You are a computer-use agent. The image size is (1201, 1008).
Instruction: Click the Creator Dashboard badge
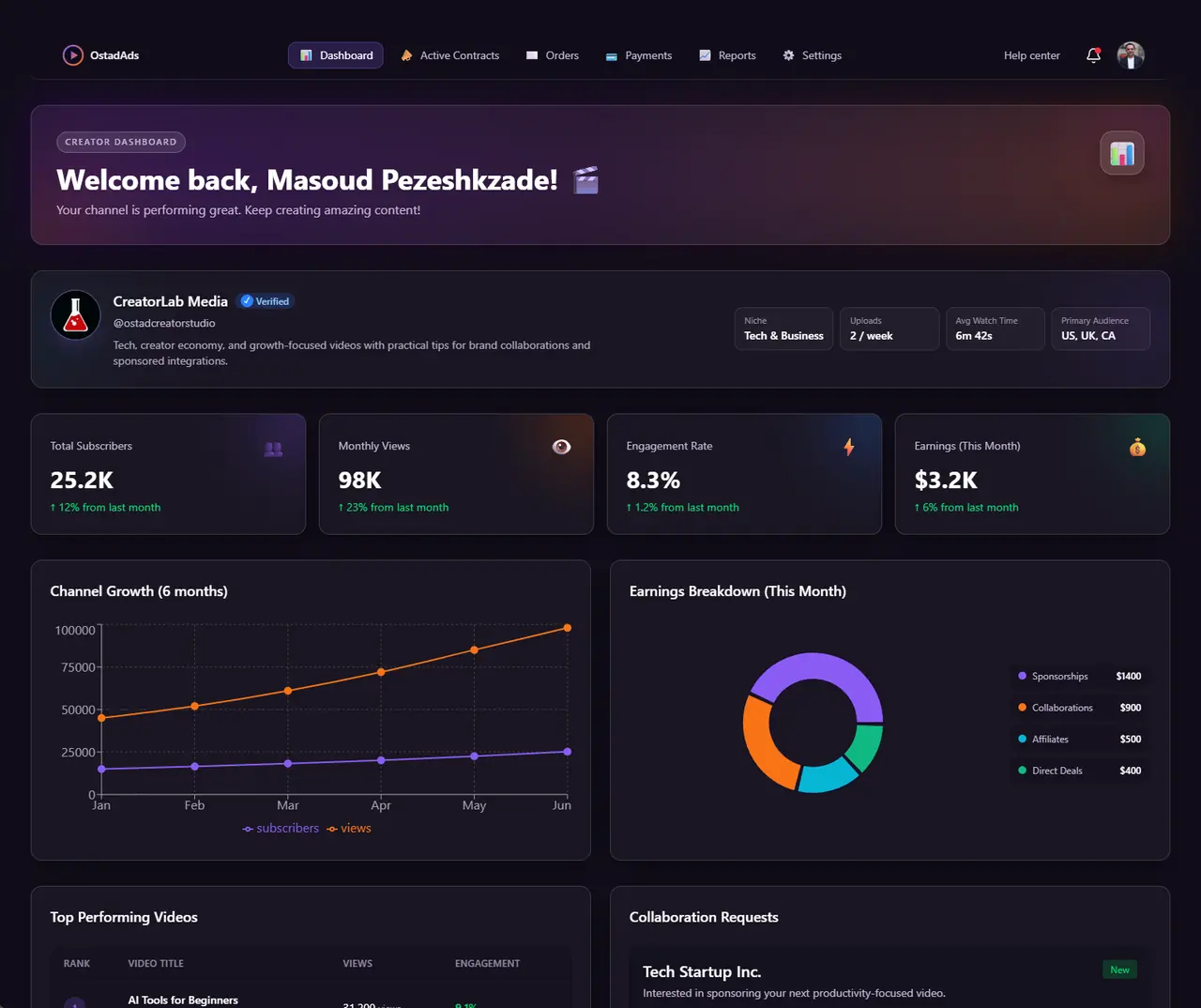coord(121,142)
